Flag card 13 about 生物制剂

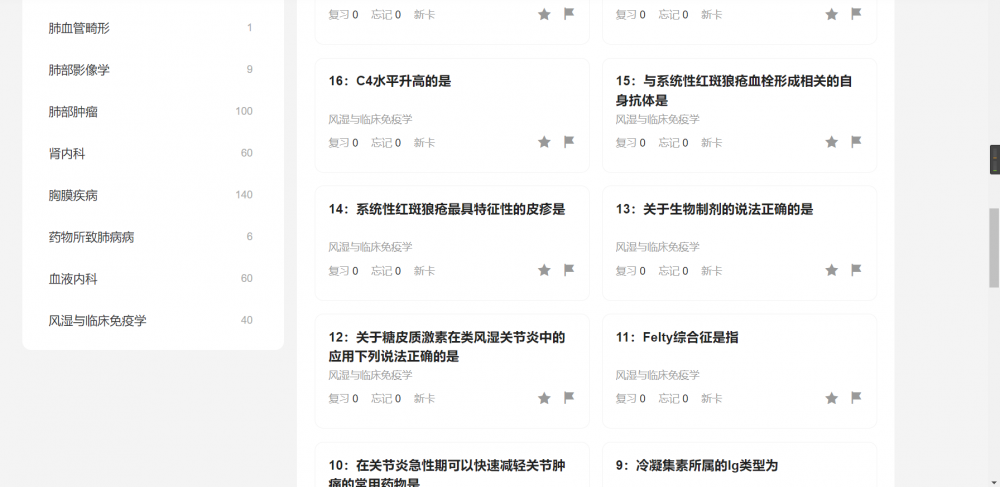(857, 270)
